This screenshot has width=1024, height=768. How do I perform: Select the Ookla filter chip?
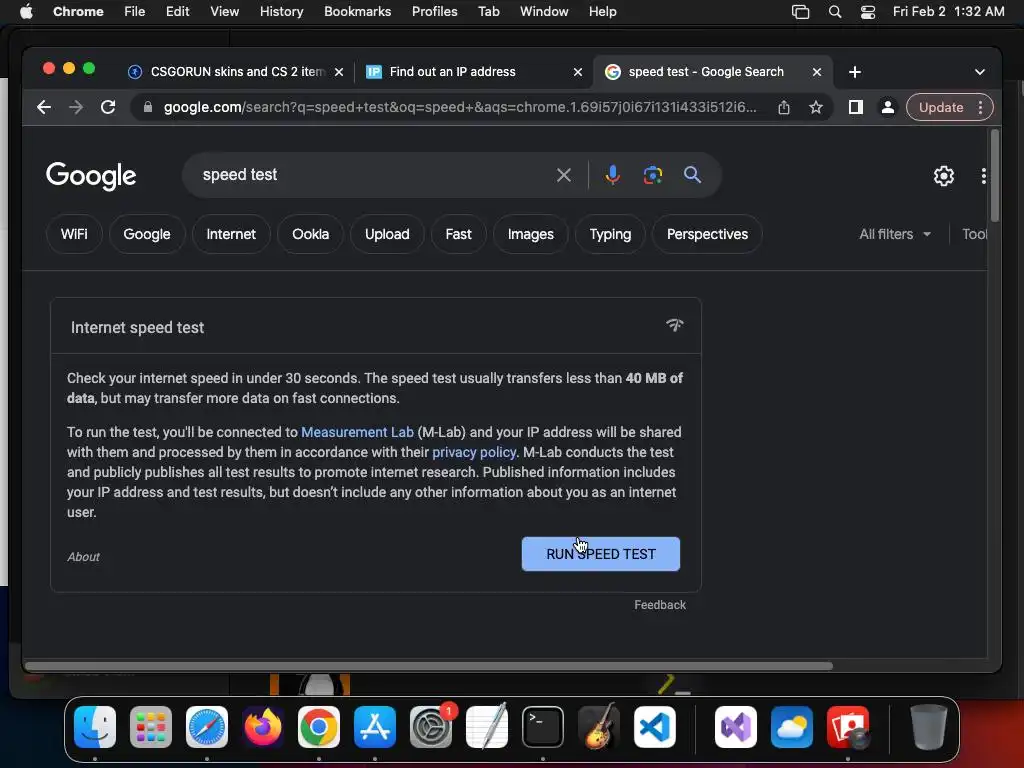[310, 234]
